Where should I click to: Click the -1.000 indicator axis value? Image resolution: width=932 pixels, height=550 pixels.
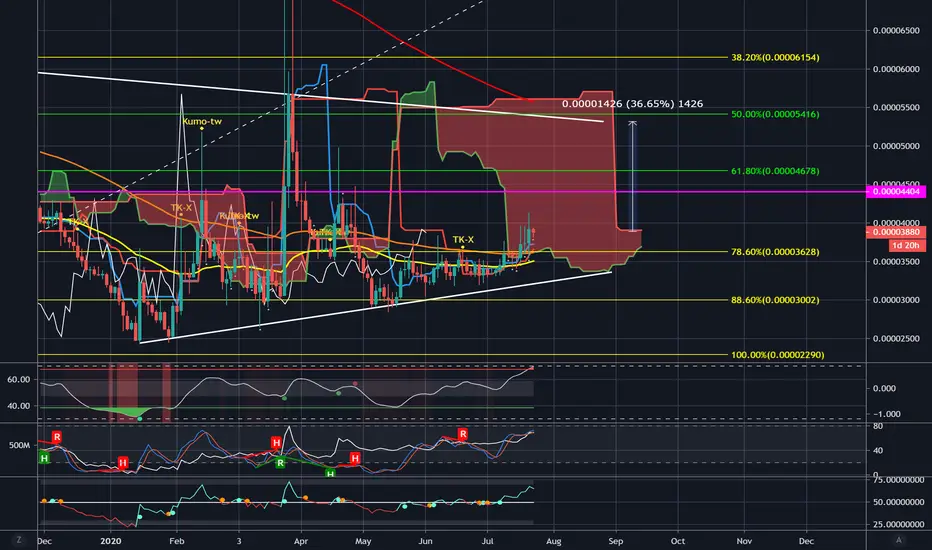(x=887, y=414)
